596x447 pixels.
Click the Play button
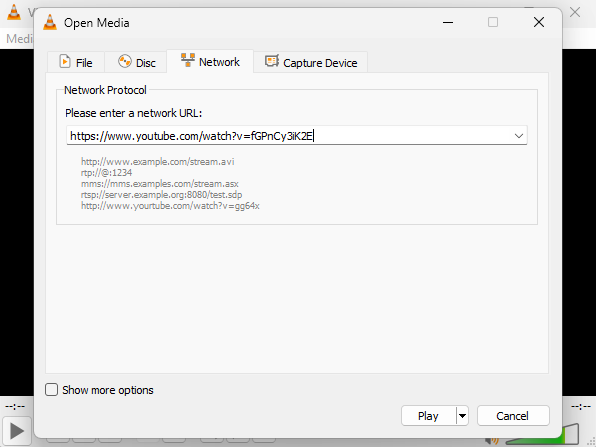(x=428, y=416)
